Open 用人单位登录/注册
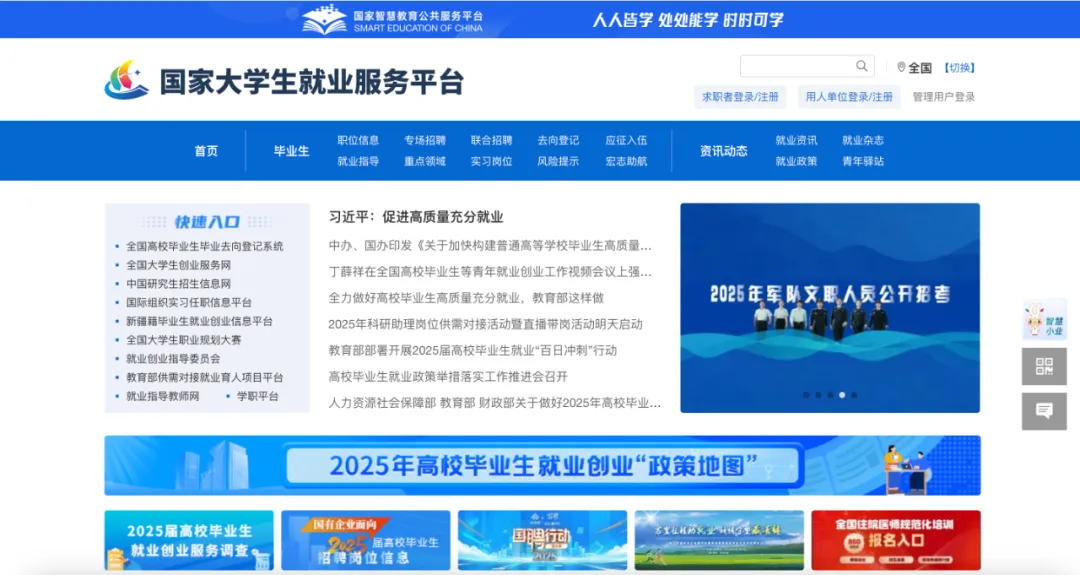Image resolution: width=1080 pixels, height=575 pixels. click(x=849, y=97)
